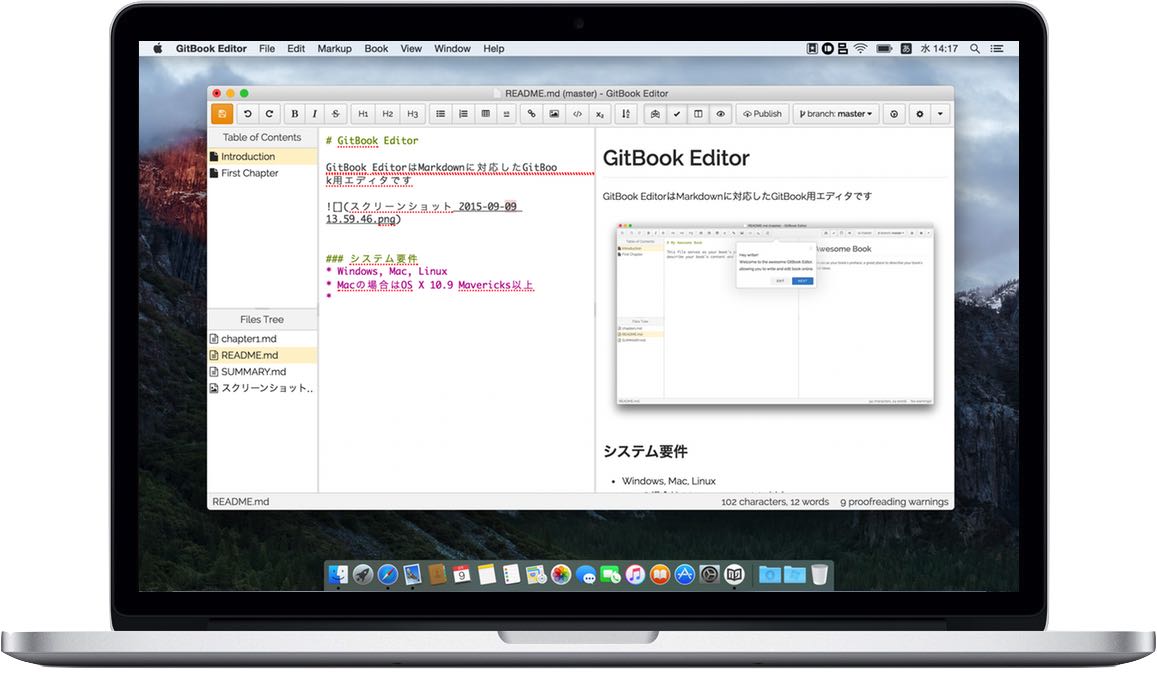Screen dimensions: 1157x677
Task: Open the Window menu
Action: tap(452, 49)
